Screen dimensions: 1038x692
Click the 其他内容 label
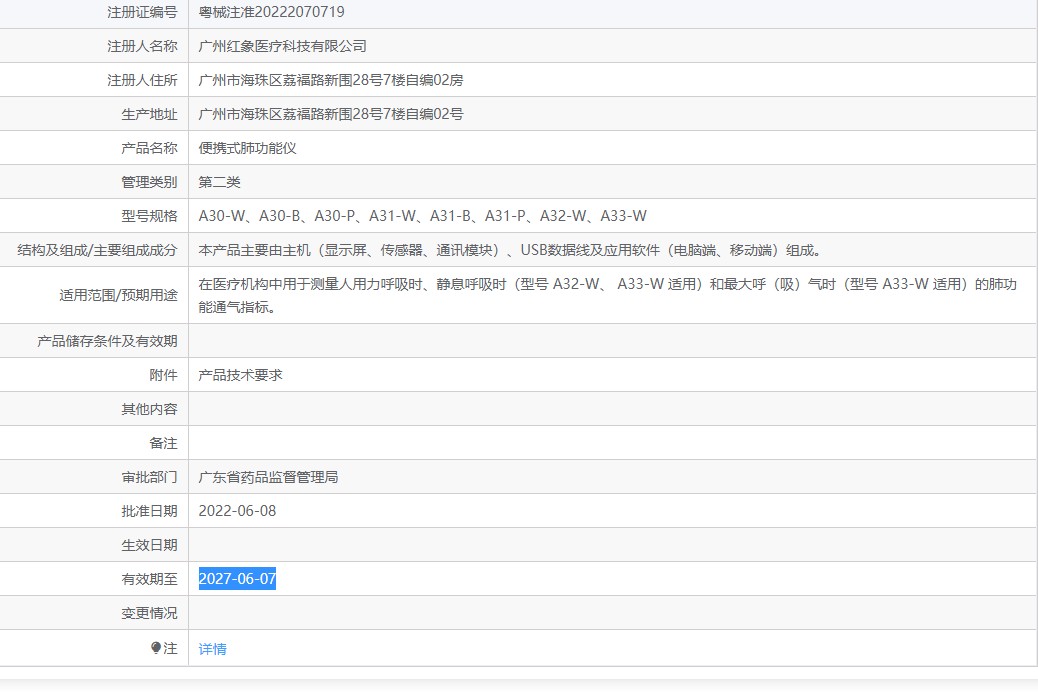pos(150,409)
